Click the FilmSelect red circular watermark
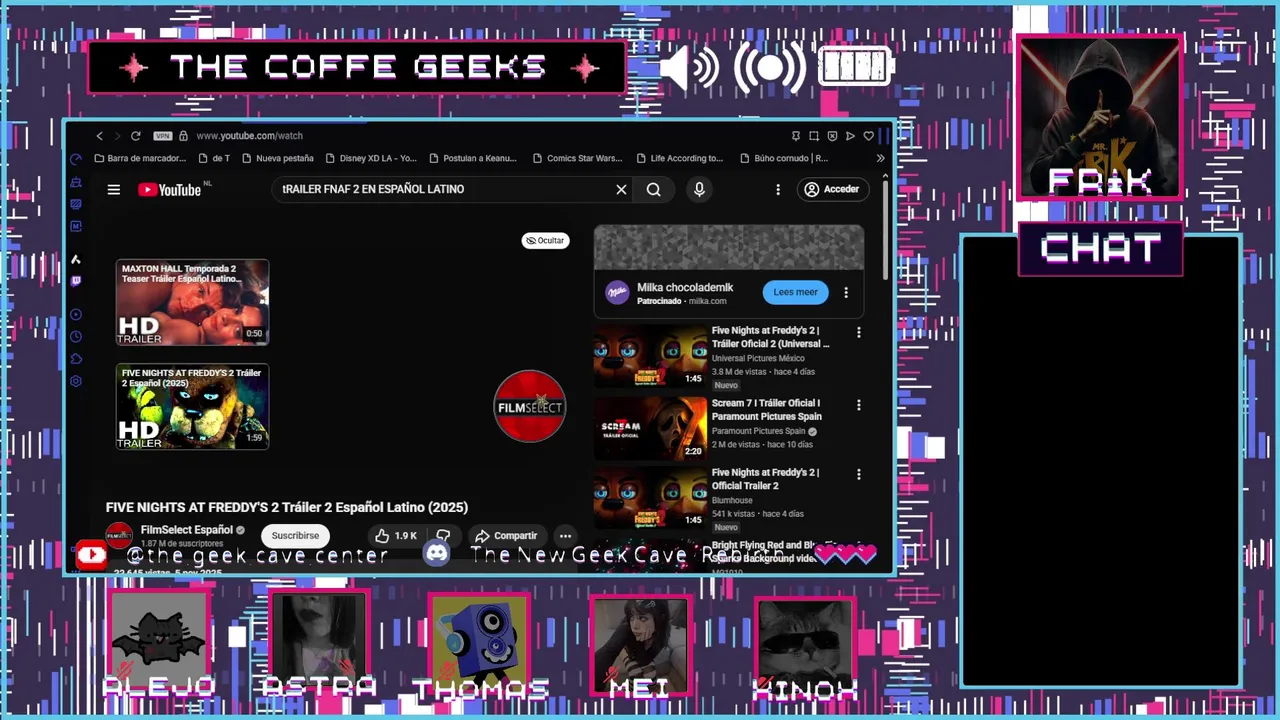Image resolution: width=1280 pixels, height=720 pixels. click(530, 406)
